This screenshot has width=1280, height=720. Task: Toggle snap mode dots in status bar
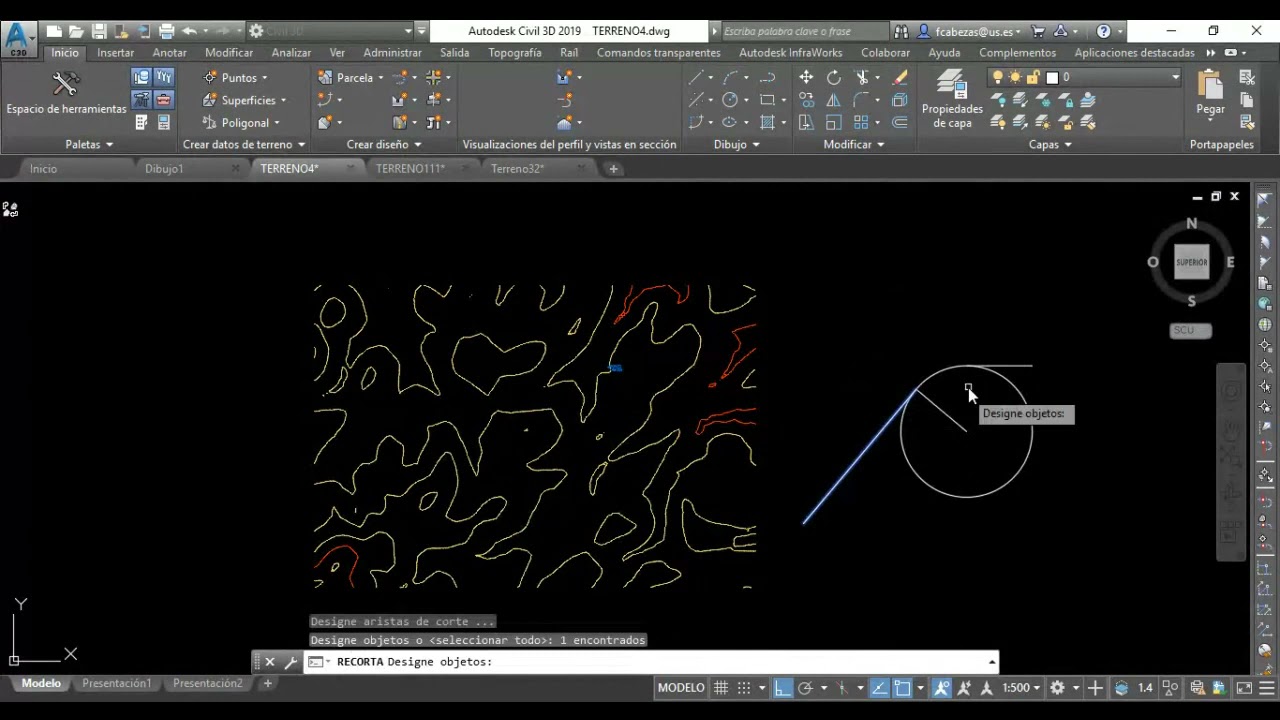[x=744, y=688]
